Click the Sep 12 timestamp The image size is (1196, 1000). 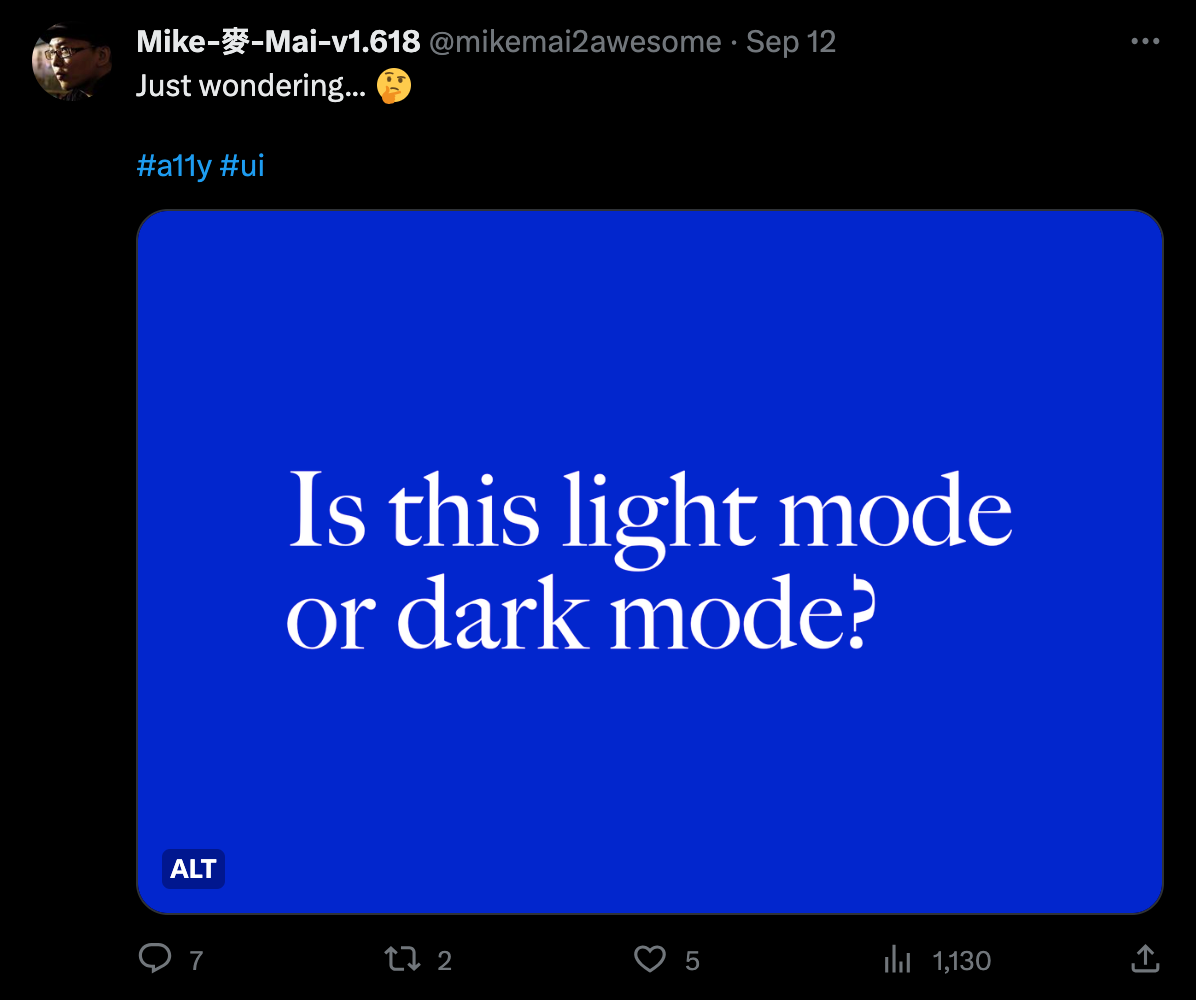pyautogui.click(x=791, y=42)
